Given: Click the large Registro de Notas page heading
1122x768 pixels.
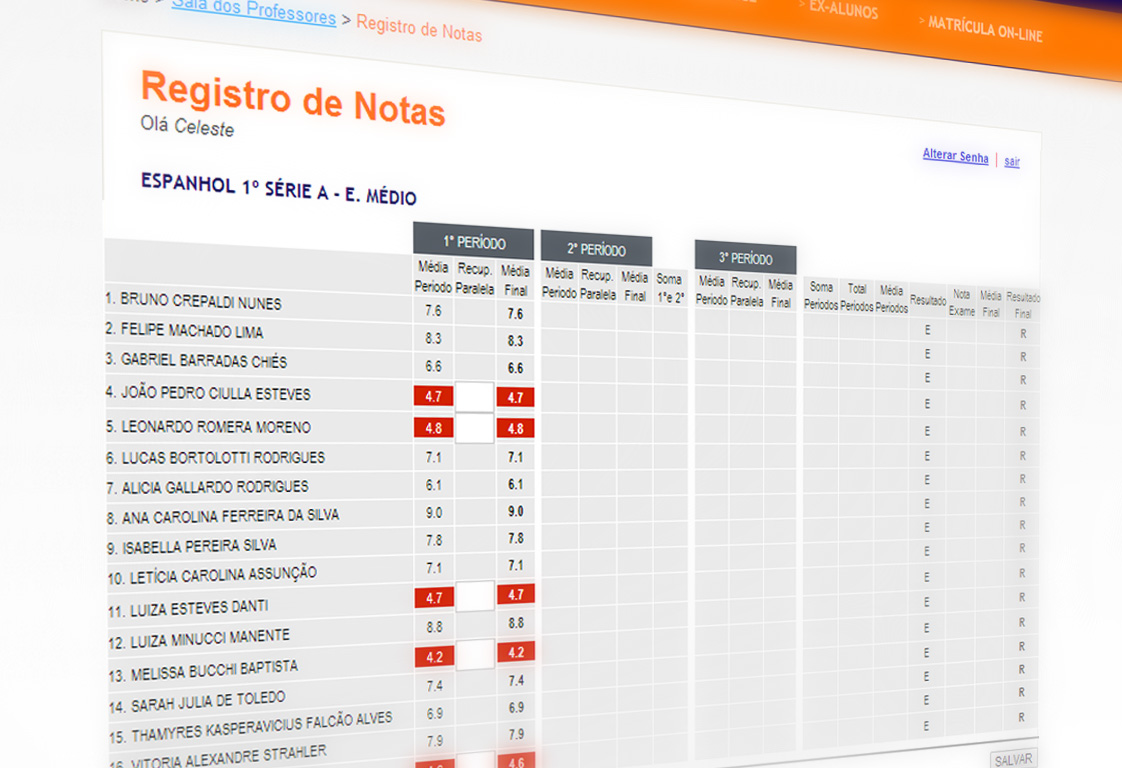Looking at the screenshot, I should (x=293, y=99).
